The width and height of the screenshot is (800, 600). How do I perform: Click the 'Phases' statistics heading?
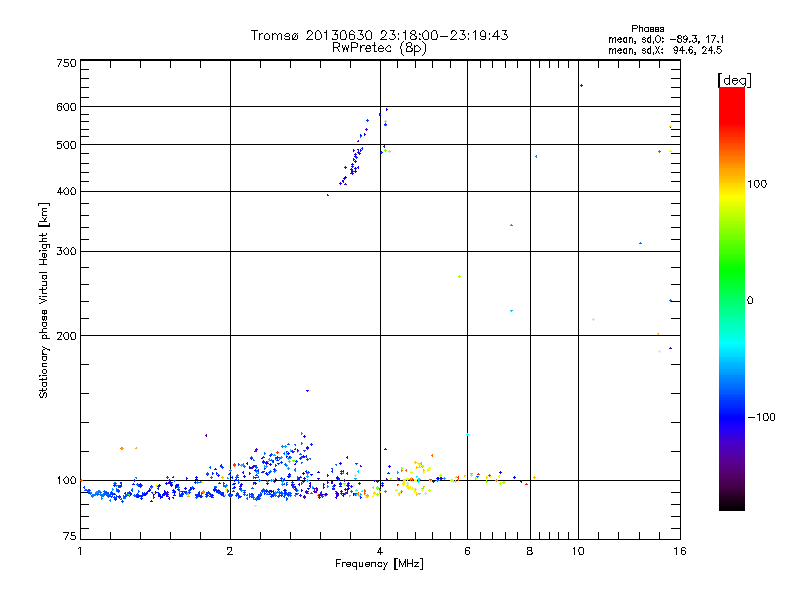[x=647, y=29]
